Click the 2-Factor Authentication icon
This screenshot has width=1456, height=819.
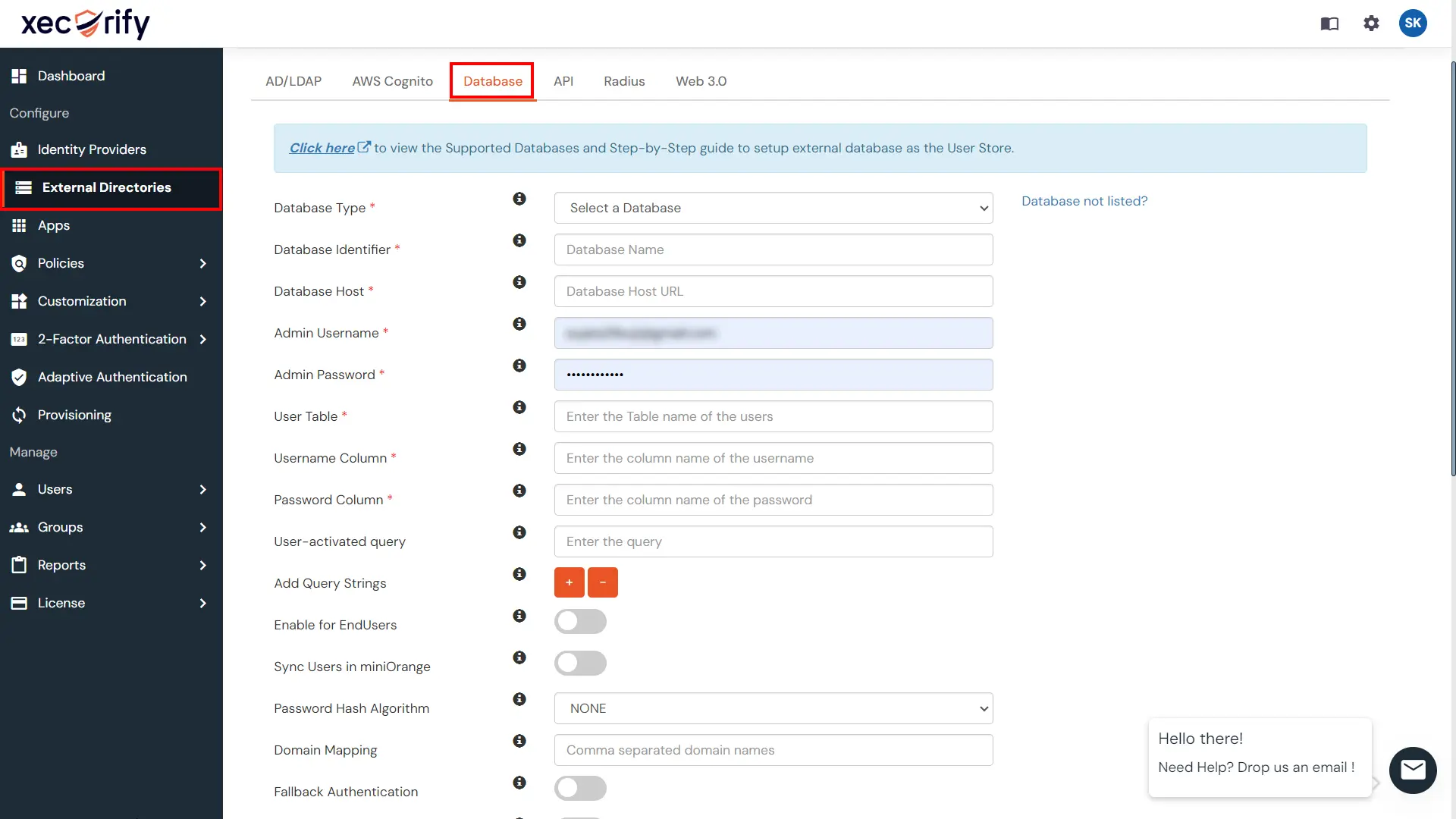[19, 339]
